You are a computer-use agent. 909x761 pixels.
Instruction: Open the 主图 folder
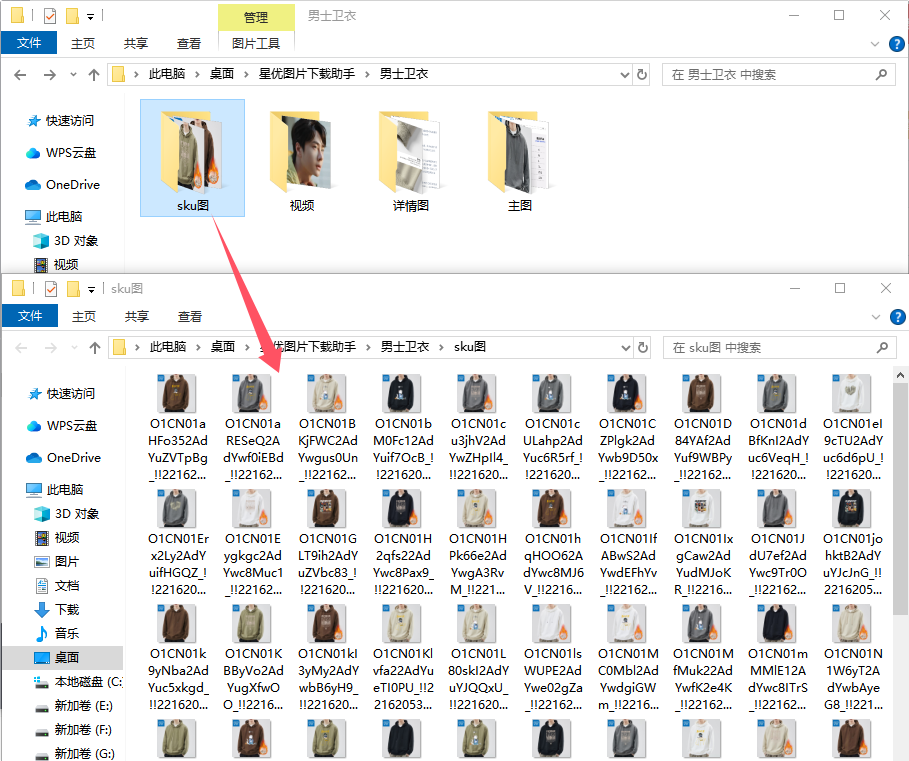(519, 158)
